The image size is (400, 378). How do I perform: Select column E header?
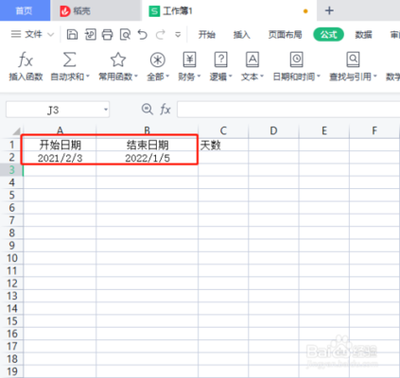click(324, 130)
